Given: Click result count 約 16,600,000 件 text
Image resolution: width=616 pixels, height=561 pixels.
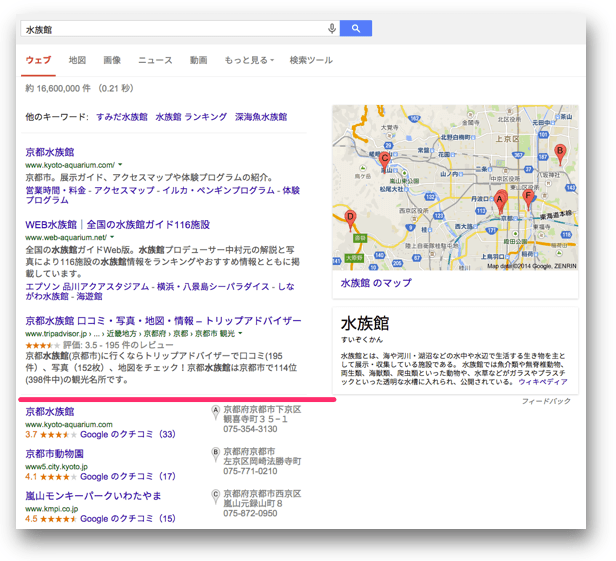Looking at the screenshot, I should click(58, 88).
